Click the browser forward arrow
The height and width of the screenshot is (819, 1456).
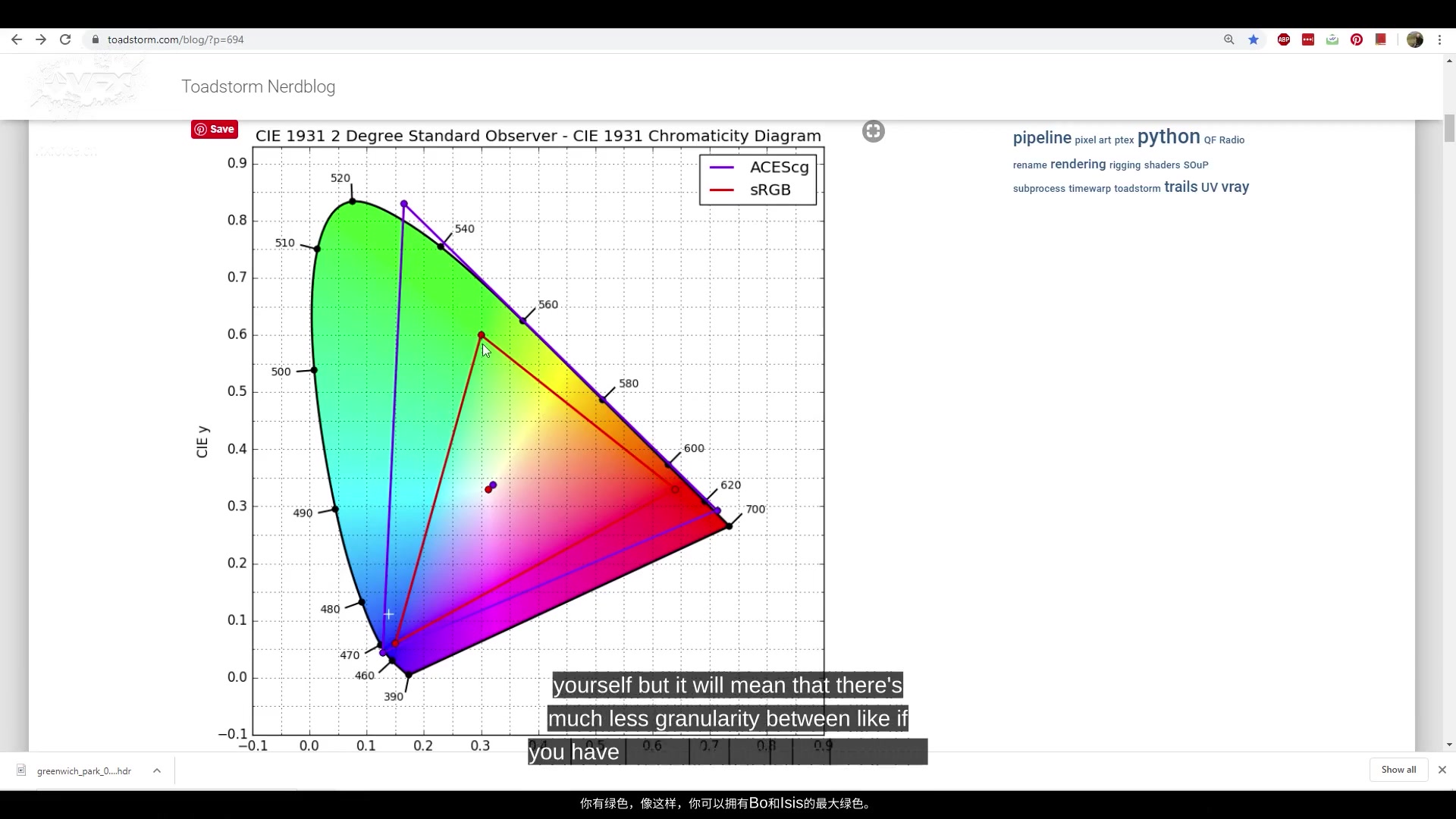pos(41,39)
